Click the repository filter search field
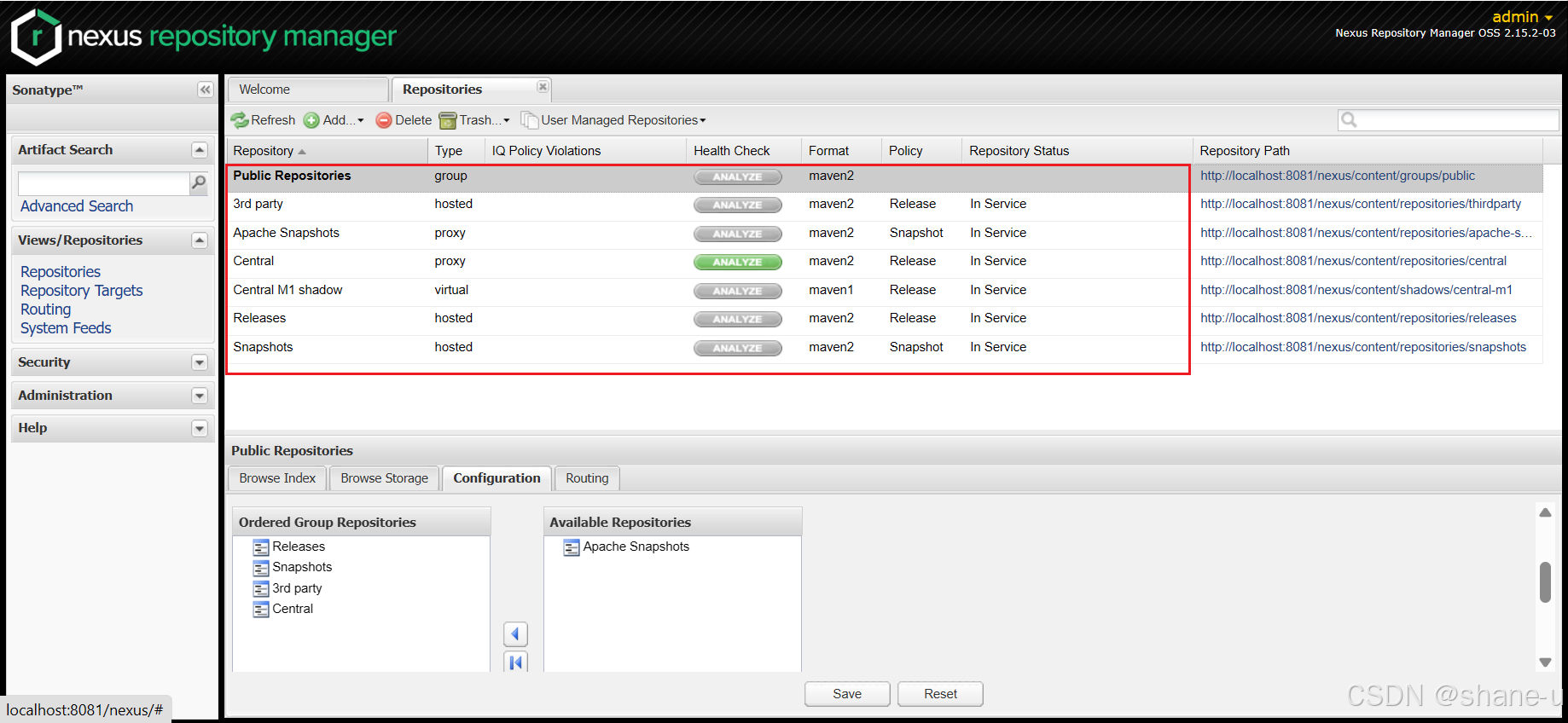 pyautogui.click(x=1448, y=120)
